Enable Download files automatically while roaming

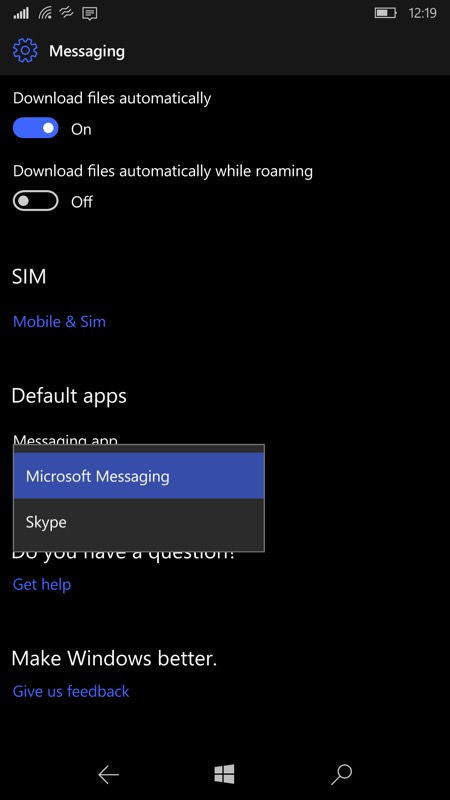36,201
